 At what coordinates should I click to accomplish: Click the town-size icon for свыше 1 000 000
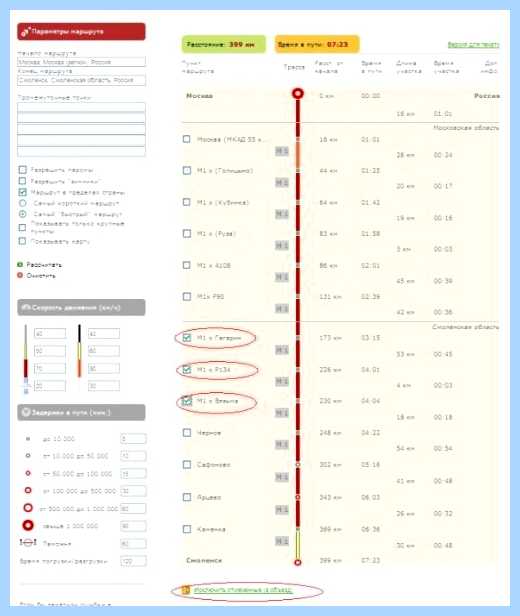click(28, 525)
